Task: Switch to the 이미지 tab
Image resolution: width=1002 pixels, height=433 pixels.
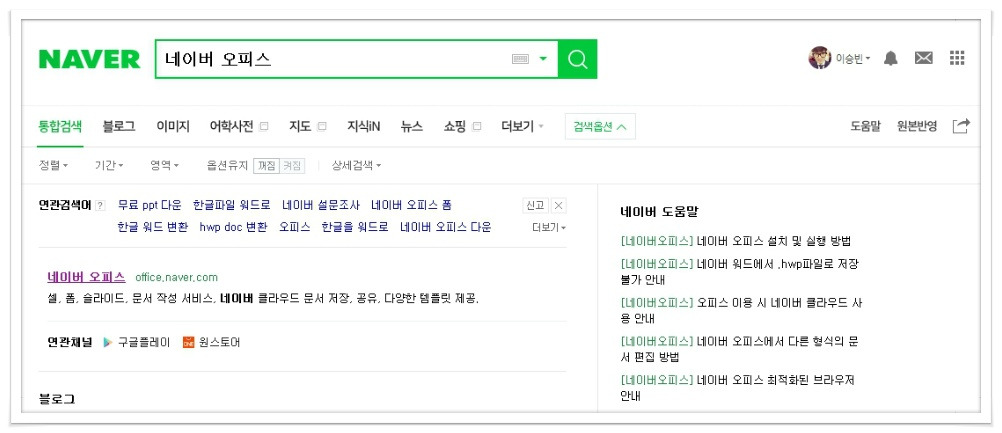Action: coord(173,126)
